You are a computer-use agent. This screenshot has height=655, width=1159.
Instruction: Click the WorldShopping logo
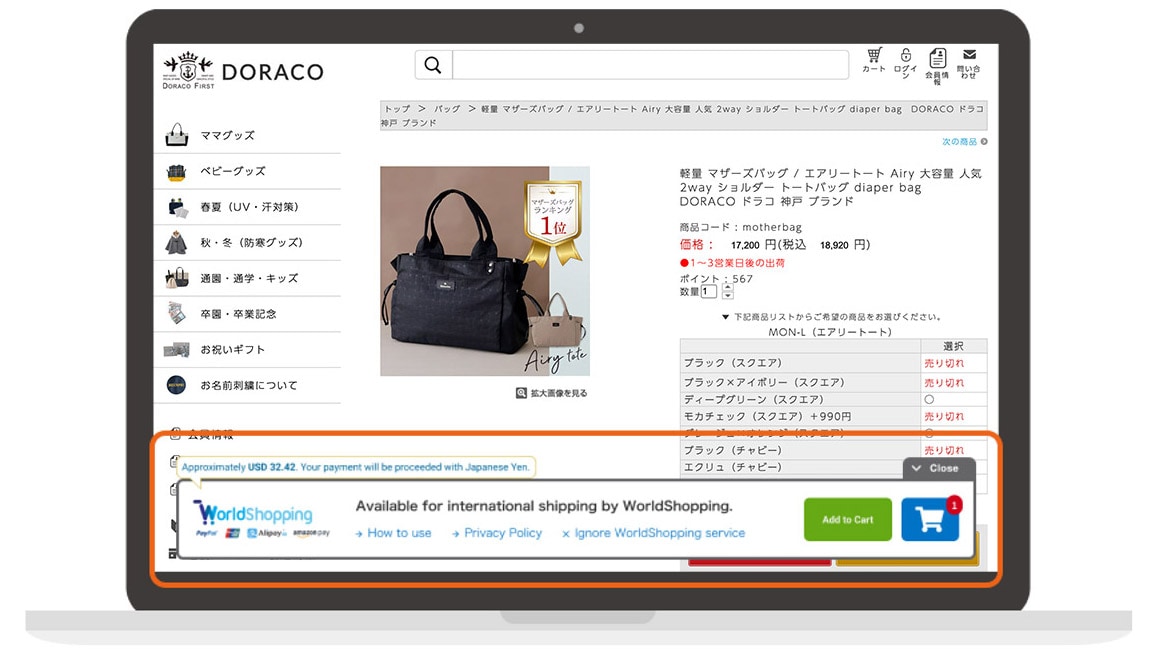click(255, 513)
